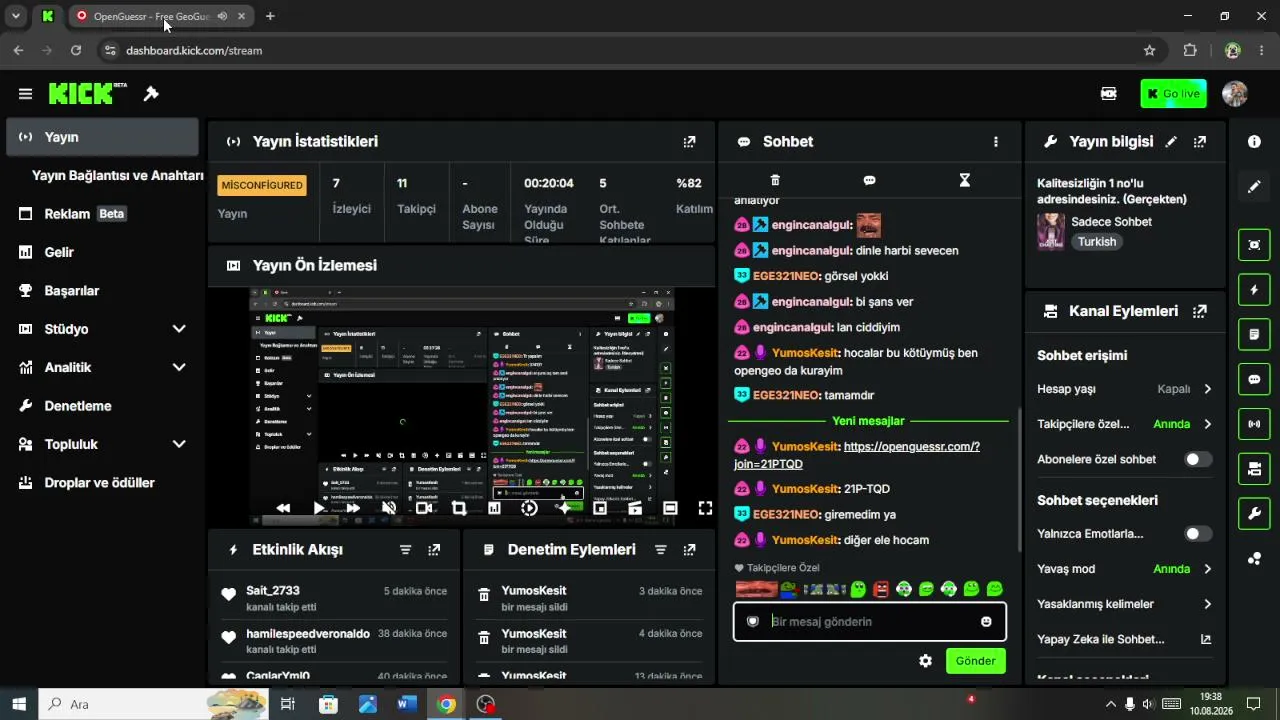Toggle the activity feed lightning panel in the right sidebar

[1254, 290]
